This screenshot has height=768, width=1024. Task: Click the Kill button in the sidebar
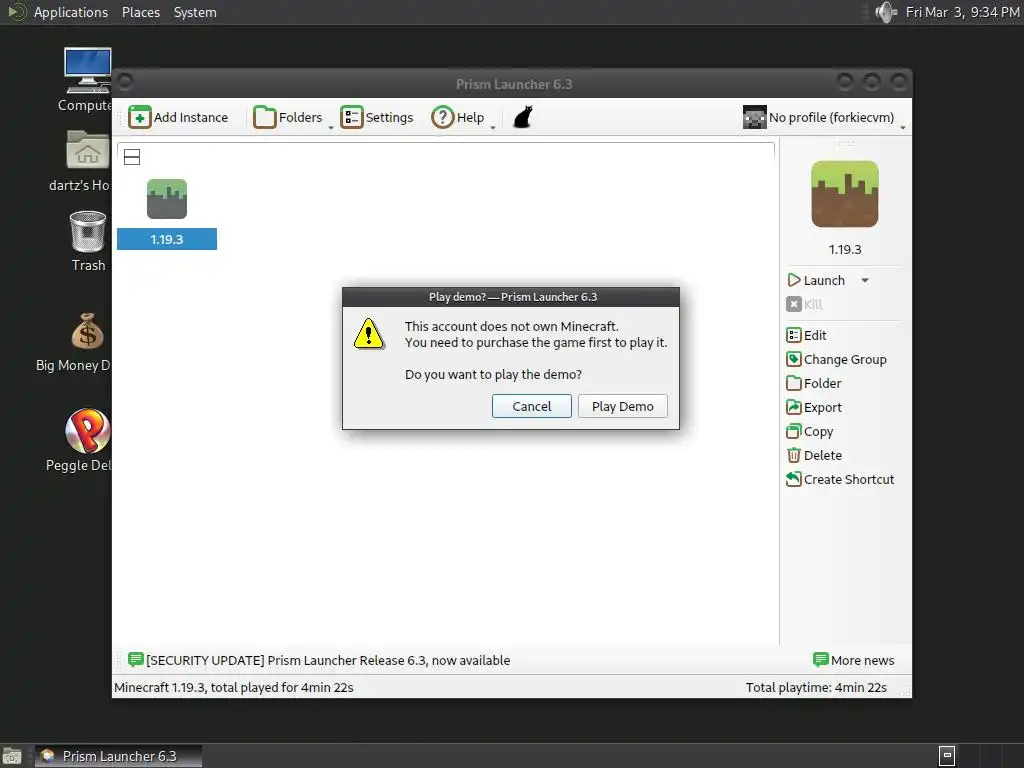(805, 304)
